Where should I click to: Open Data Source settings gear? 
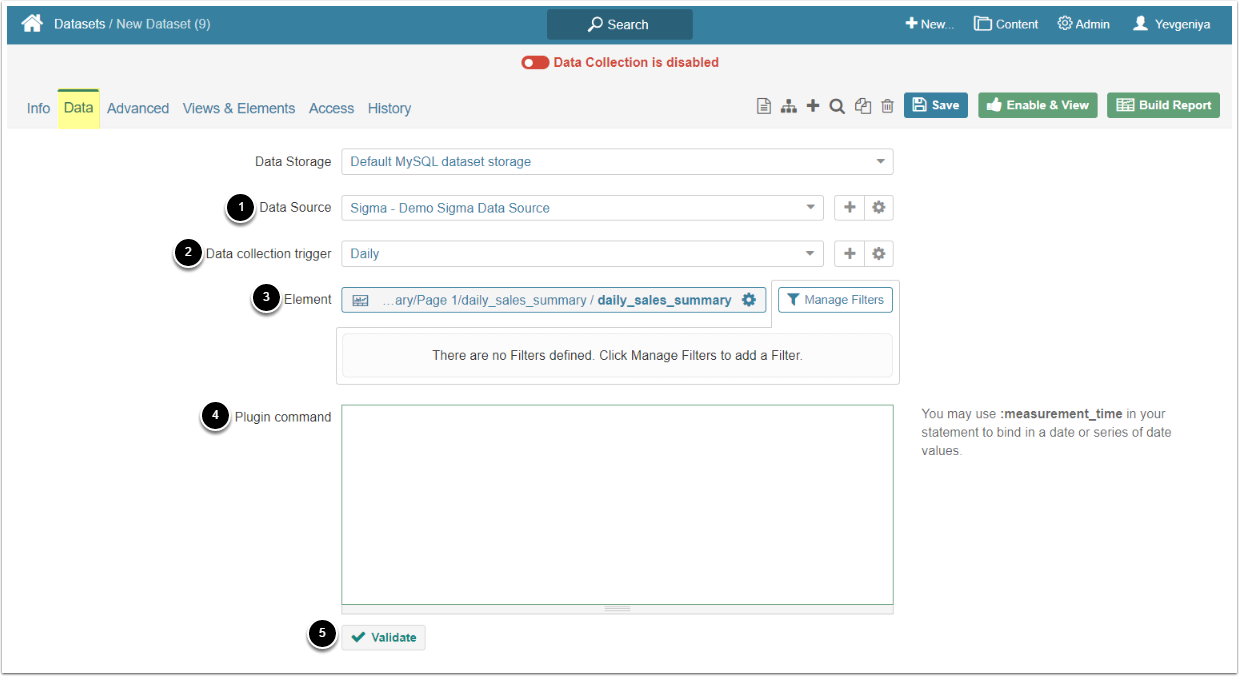(x=878, y=208)
